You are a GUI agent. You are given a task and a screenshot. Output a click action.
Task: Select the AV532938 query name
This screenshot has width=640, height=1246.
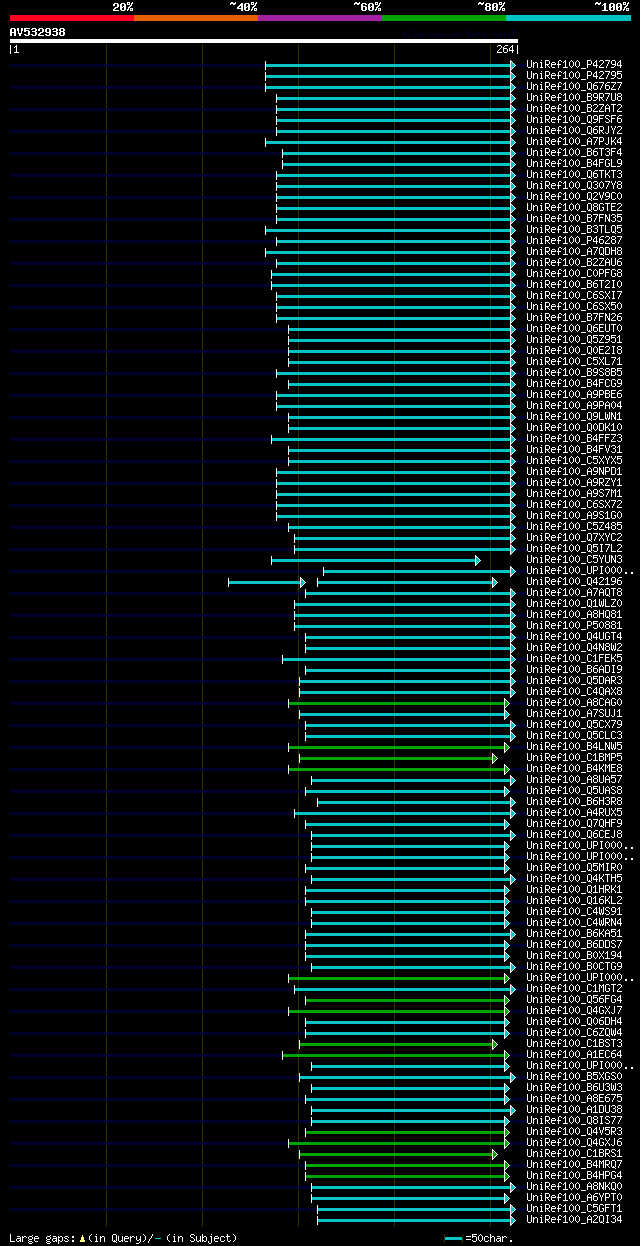pyautogui.click(x=38, y=32)
